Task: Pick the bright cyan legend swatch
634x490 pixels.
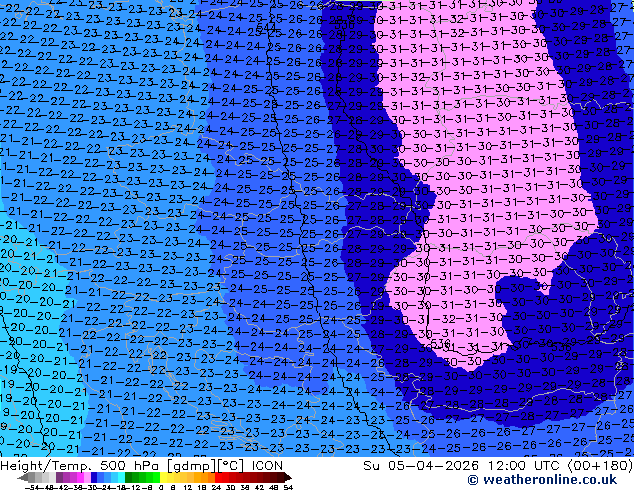Action: (121, 478)
